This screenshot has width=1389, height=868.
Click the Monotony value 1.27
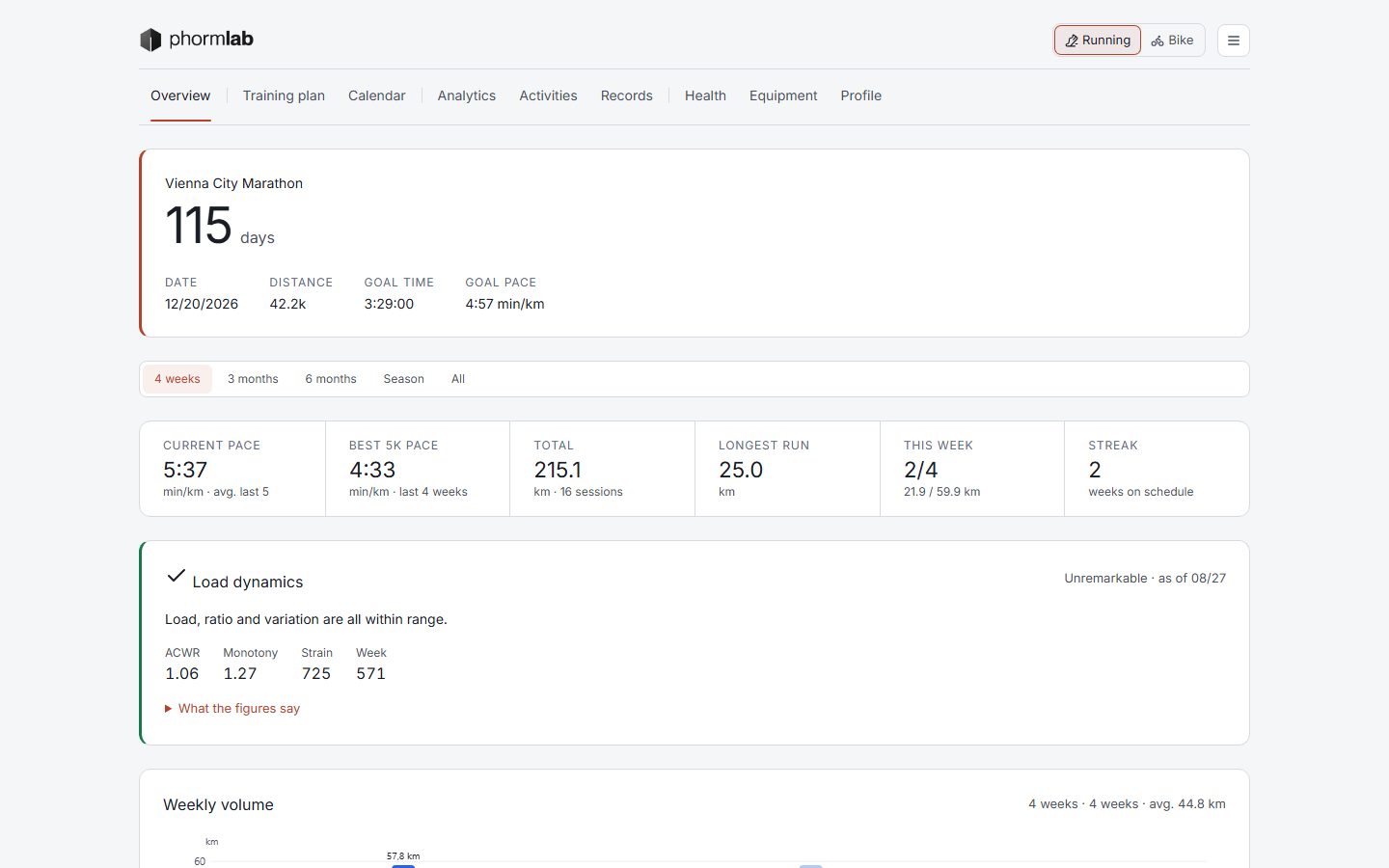click(240, 673)
